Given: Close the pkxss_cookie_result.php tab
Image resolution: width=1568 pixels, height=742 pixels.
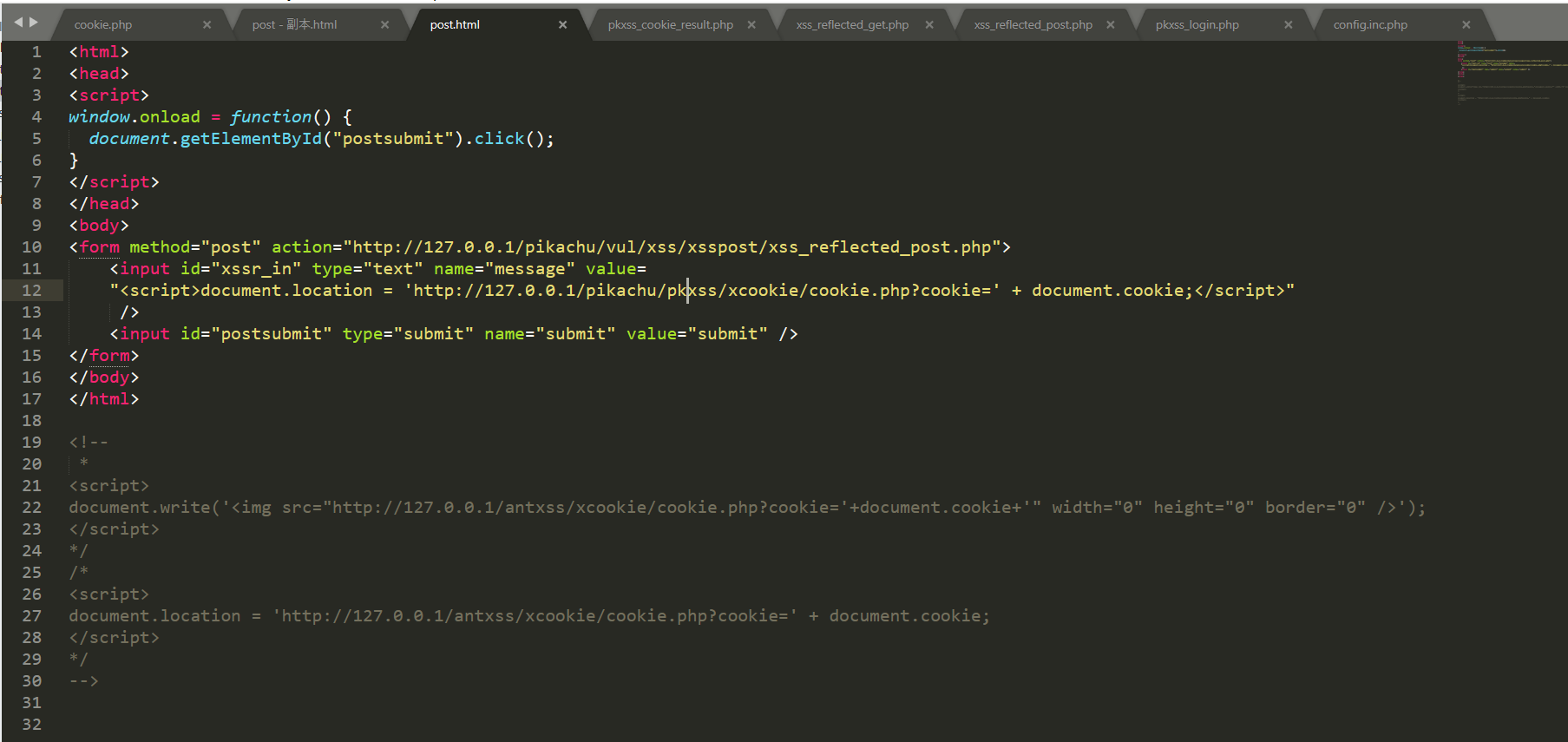Looking at the screenshot, I should click(x=751, y=24).
